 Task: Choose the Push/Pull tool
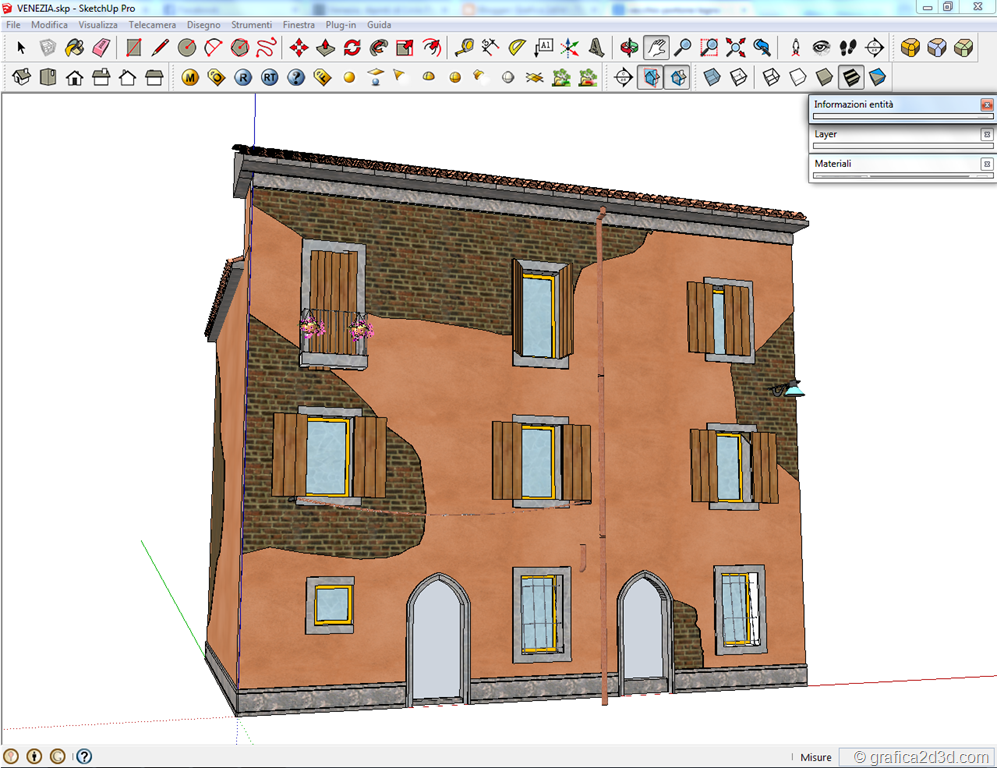(325, 47)
